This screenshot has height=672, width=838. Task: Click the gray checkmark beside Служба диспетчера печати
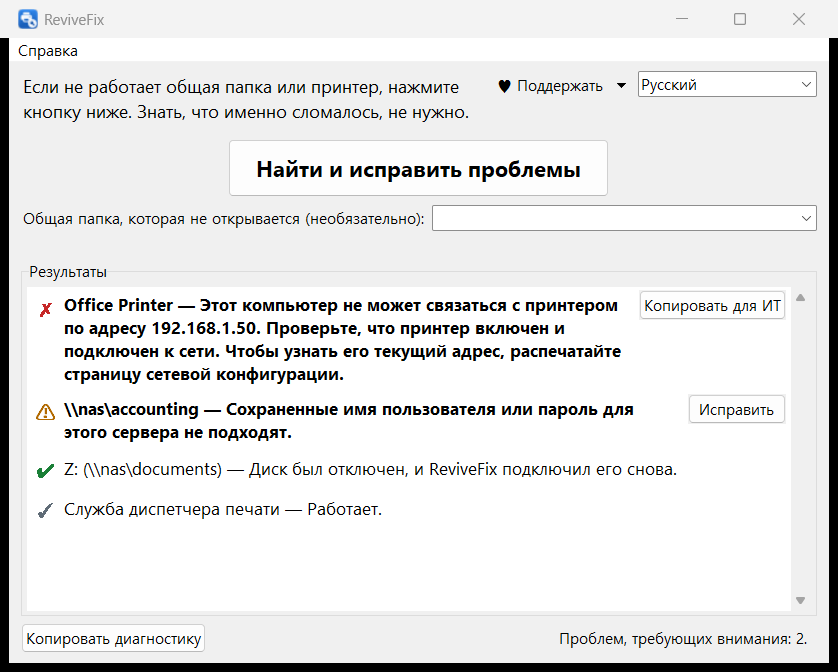click(x=45, y=511)
